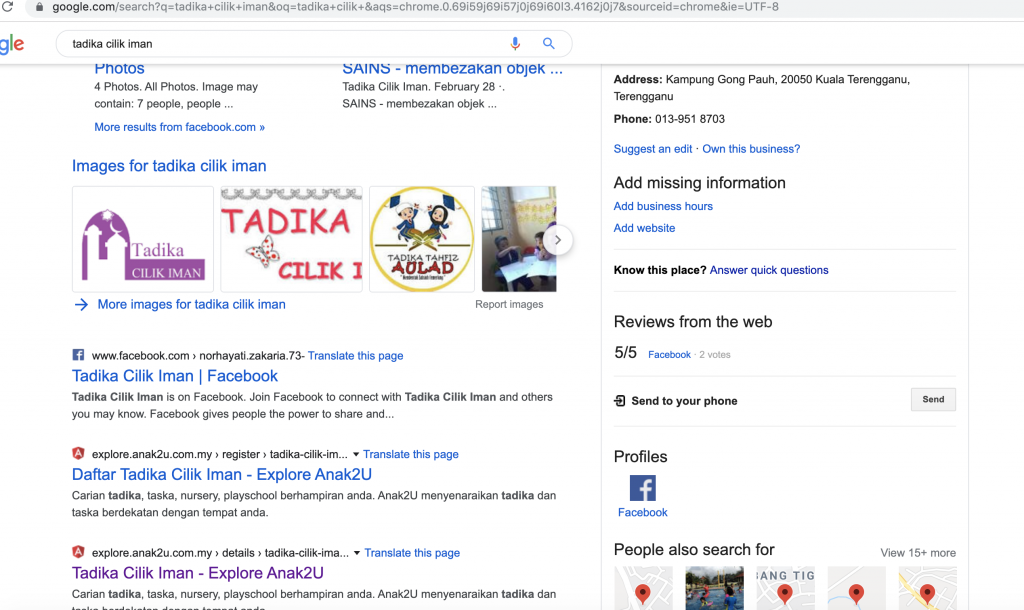Image resolution: width=1024 pixels, height=610 pixels.
Task: Open the map thumbnail labeled ANG TIG
Action: (786, 588)
